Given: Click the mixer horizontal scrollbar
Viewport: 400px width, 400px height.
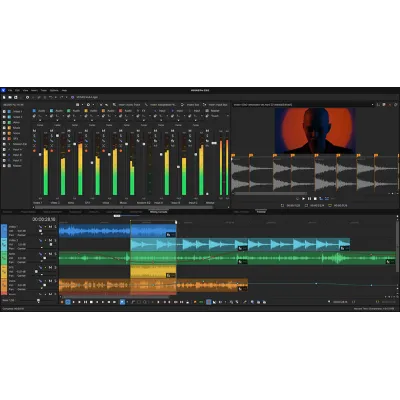Looking at the screenshot, I should (x=124, y=207).
